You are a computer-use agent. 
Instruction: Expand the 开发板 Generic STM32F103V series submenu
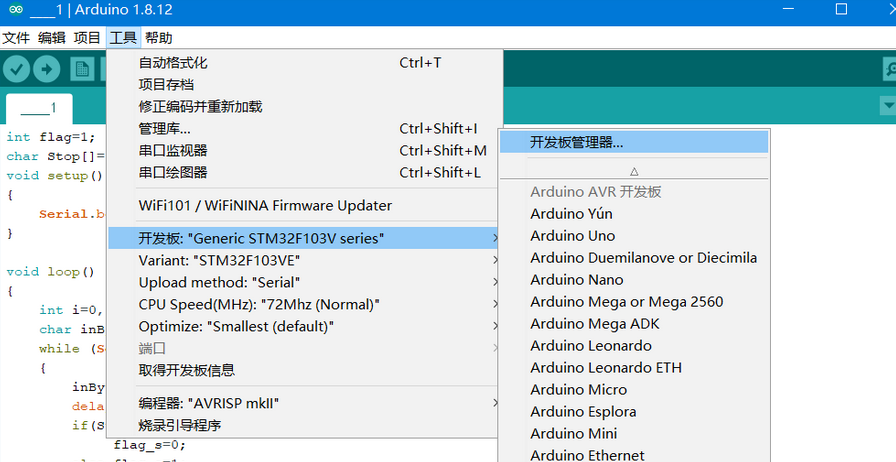pos(305,238)
